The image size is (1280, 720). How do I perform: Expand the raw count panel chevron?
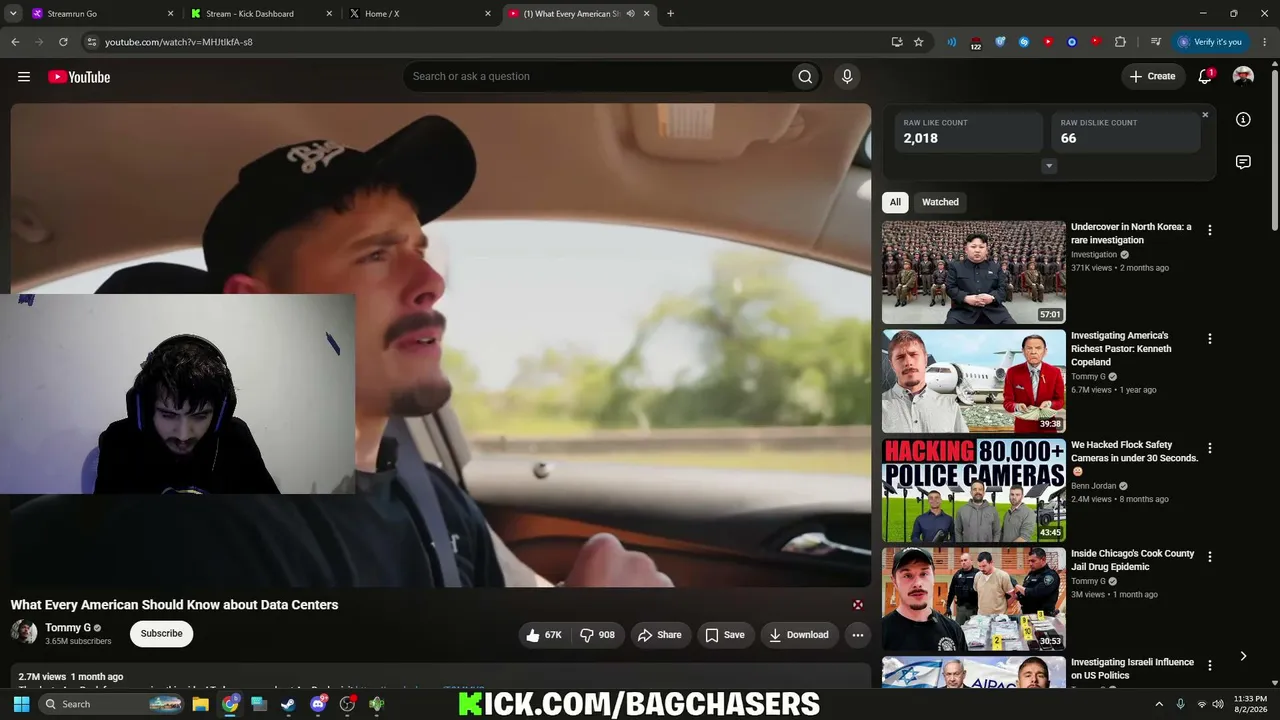(1049, 166)
